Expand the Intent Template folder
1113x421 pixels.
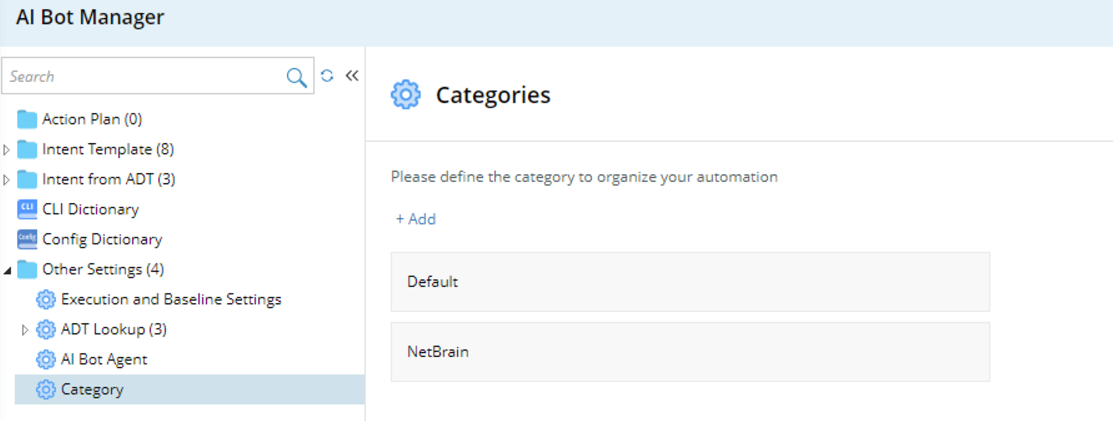coord(8,150)
